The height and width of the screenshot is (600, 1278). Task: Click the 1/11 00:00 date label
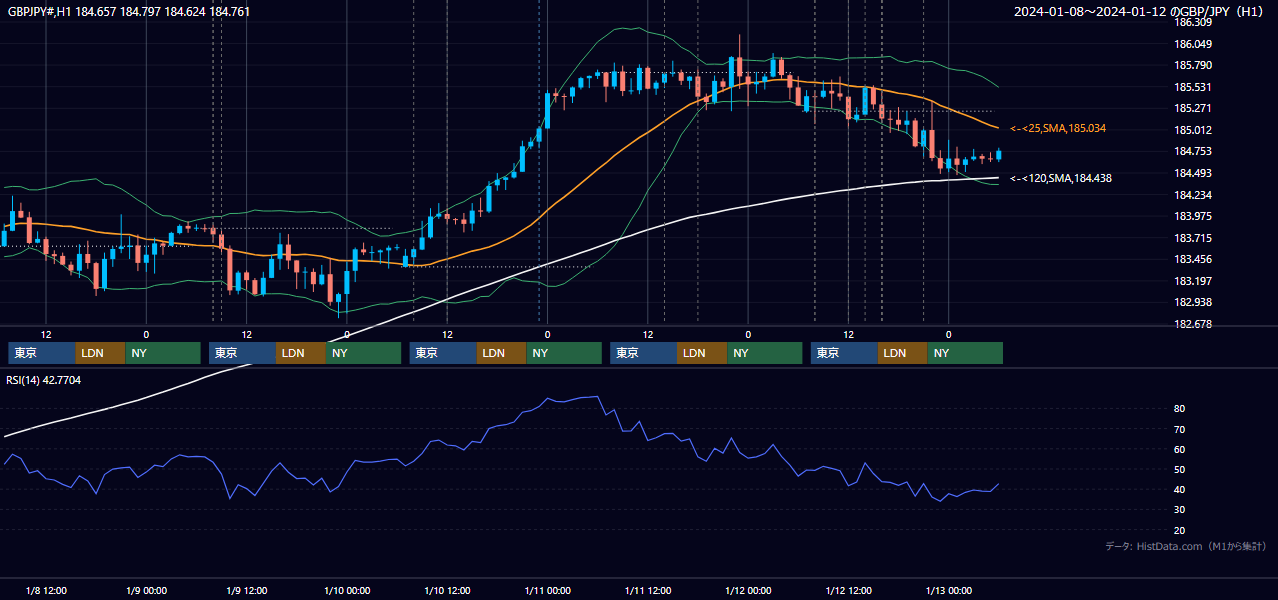(x=547, y=590)
